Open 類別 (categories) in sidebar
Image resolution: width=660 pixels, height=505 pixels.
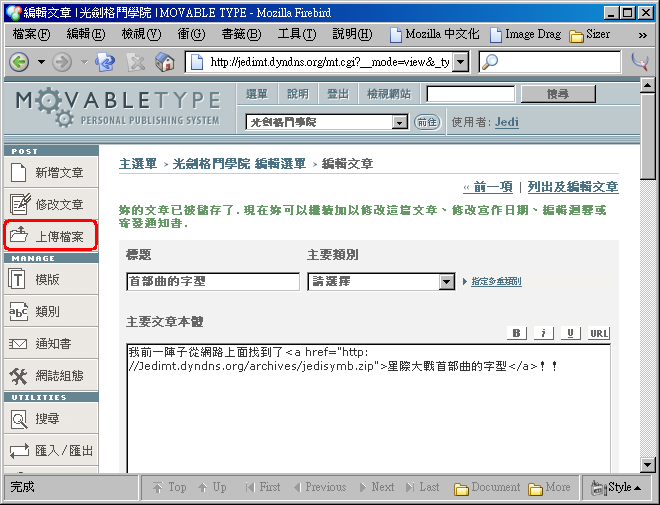[51, 311]
